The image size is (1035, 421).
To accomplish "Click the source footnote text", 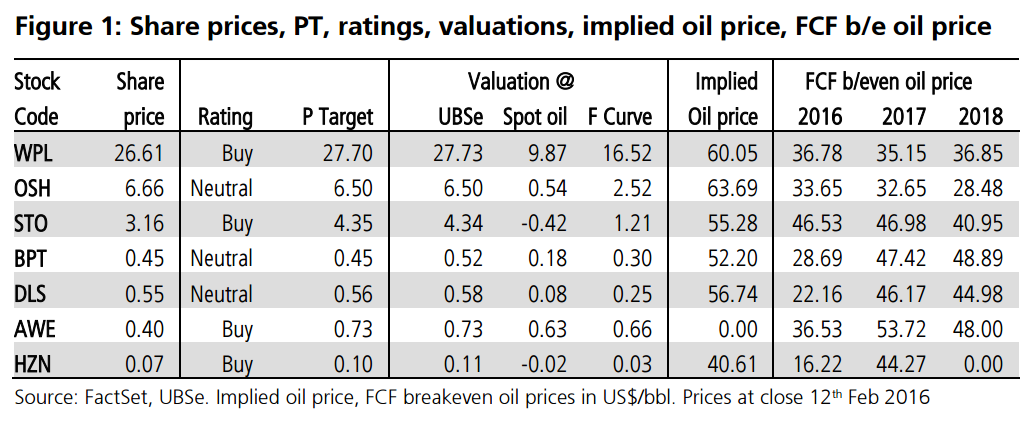I will pos(472,397).
